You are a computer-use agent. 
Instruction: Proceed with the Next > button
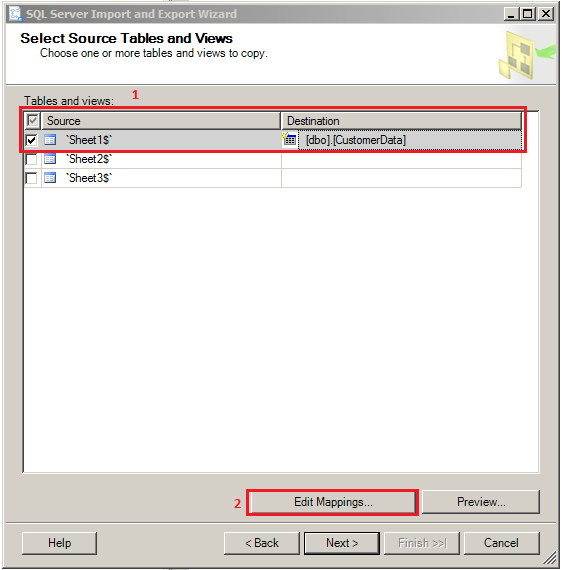[342, 543]
